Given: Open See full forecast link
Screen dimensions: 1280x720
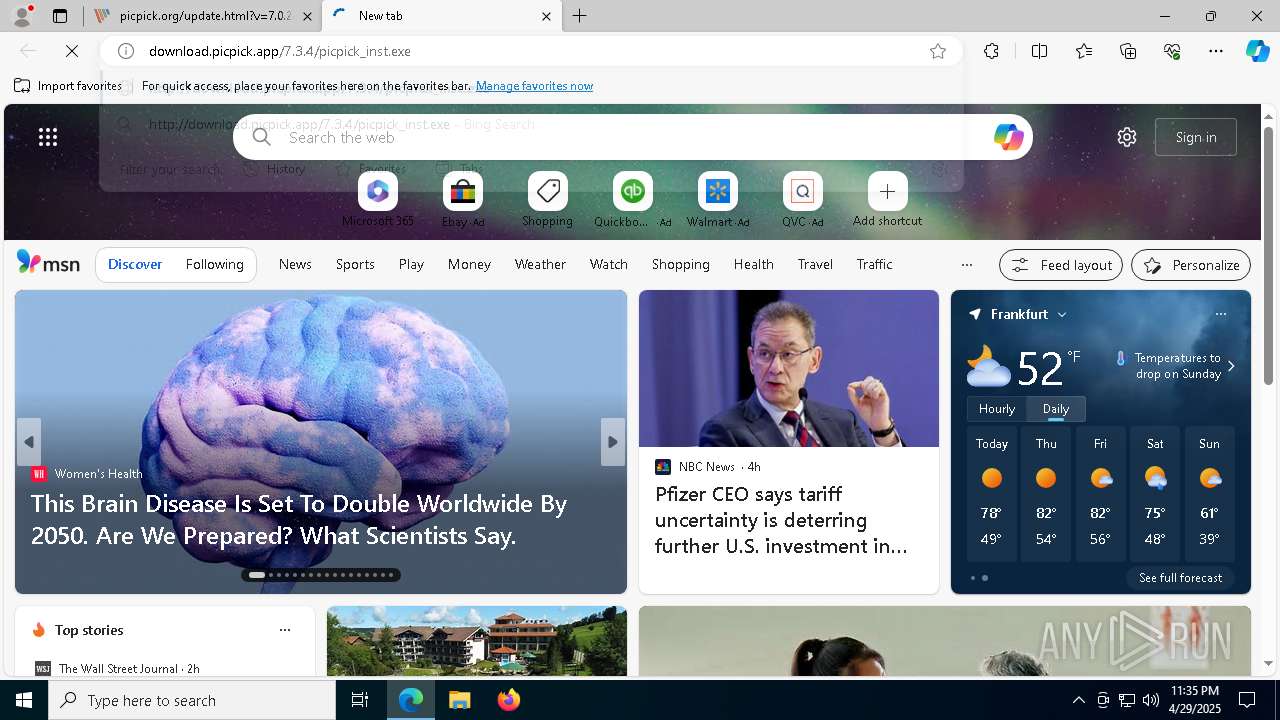Looking at the screenshot, I should [1180, 578].
